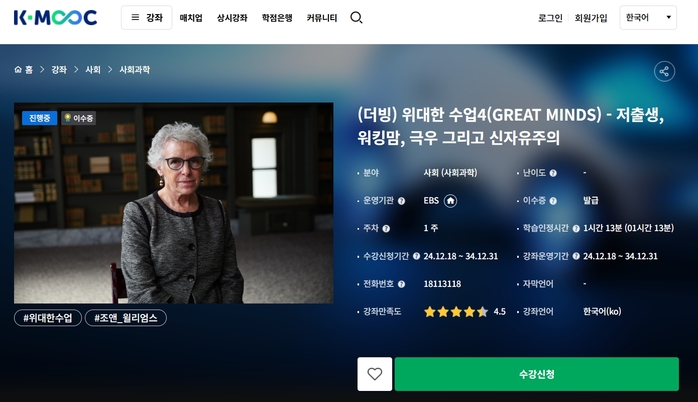Click help icon beside 운영기관
This screenshot has height=402, width=698.
pos(401,201)
